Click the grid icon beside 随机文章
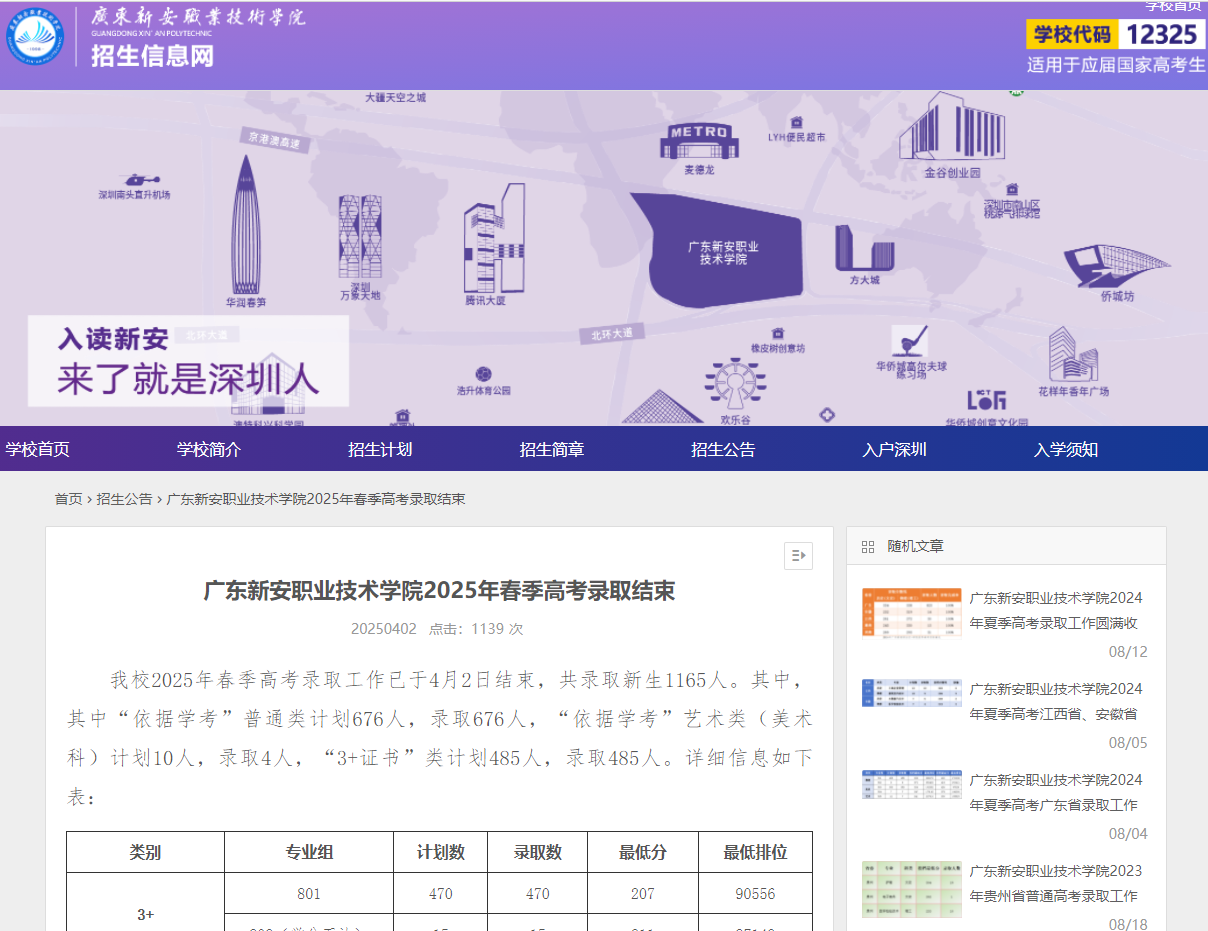This screenshot has height=931, width=1208. pyautogui.click(x=866, y=546)
